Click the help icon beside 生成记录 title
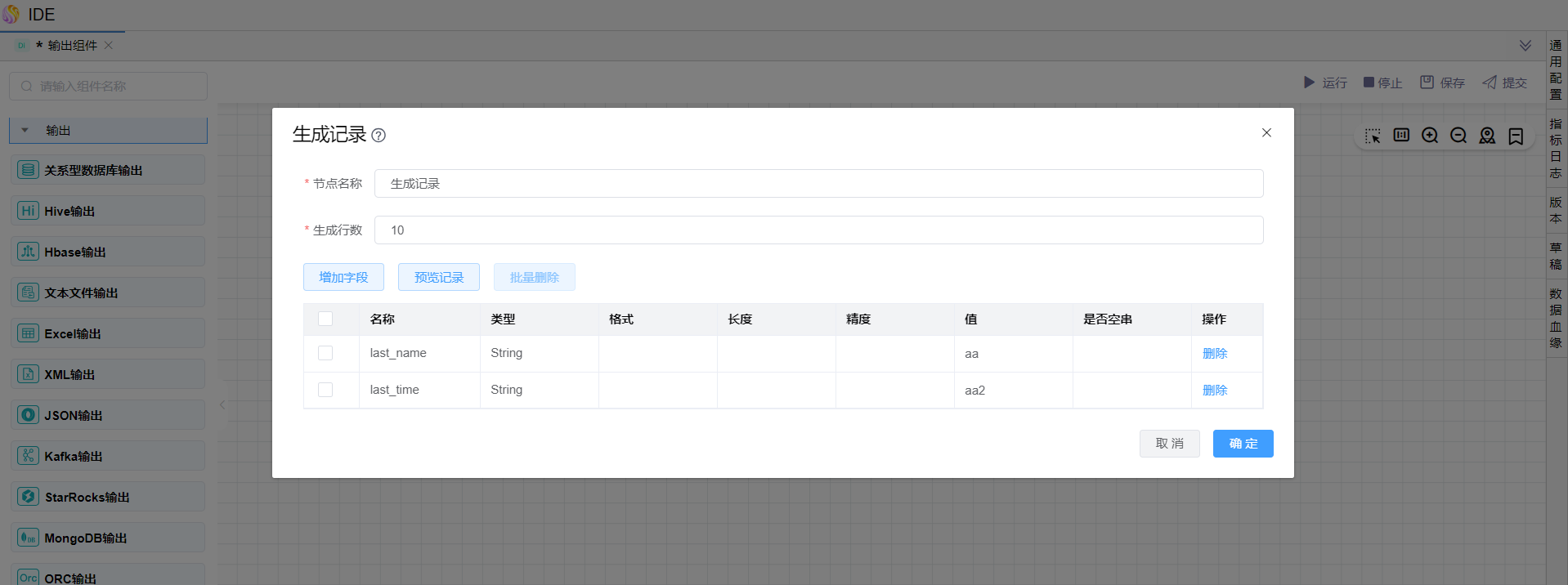Image resolution: width=1568 pixels, height=585 pixels. coord(379,136)
